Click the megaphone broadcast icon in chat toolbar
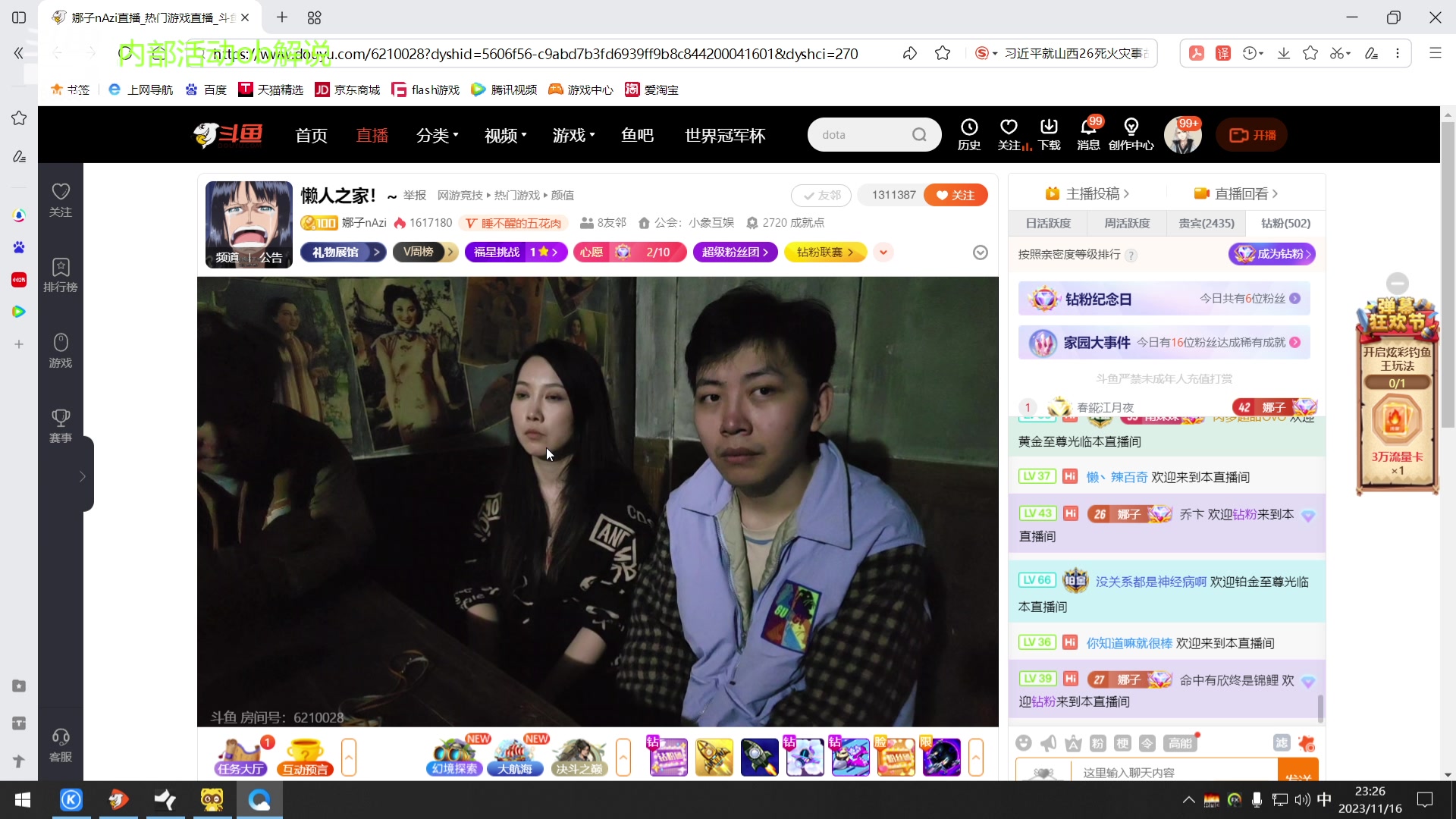 click(x=1049, y=743)
